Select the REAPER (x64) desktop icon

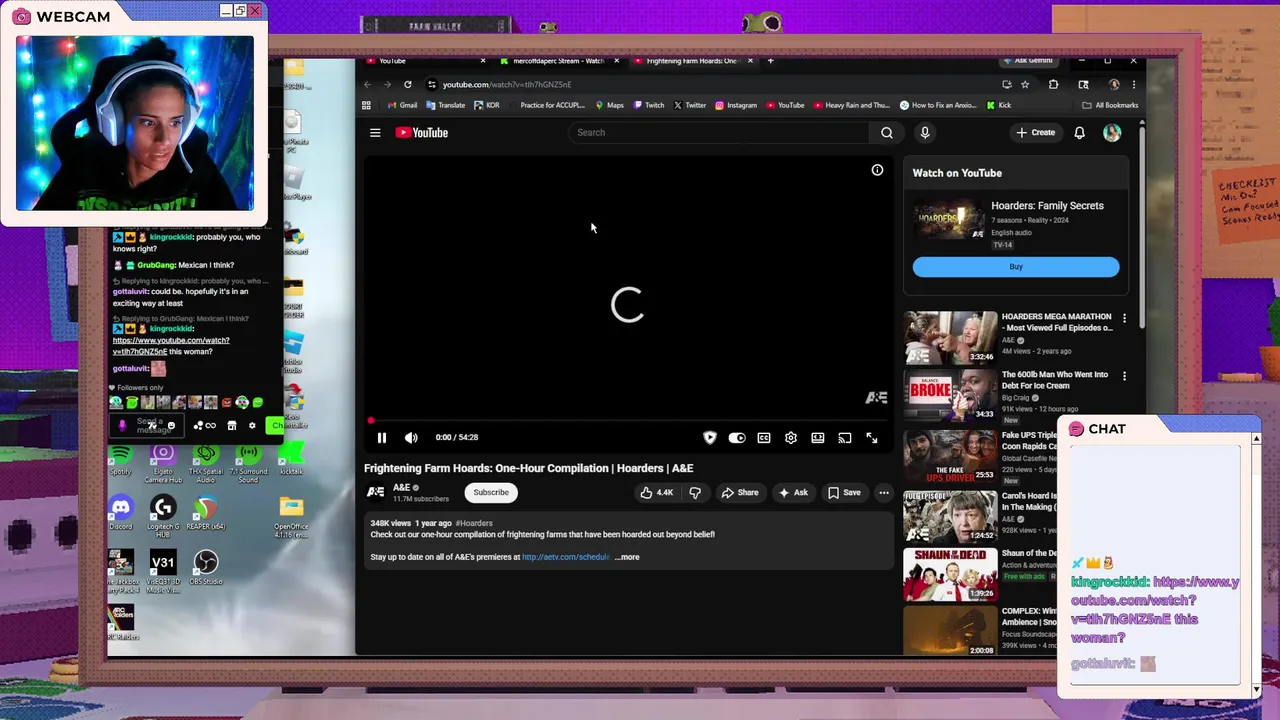tap(205, 512)
